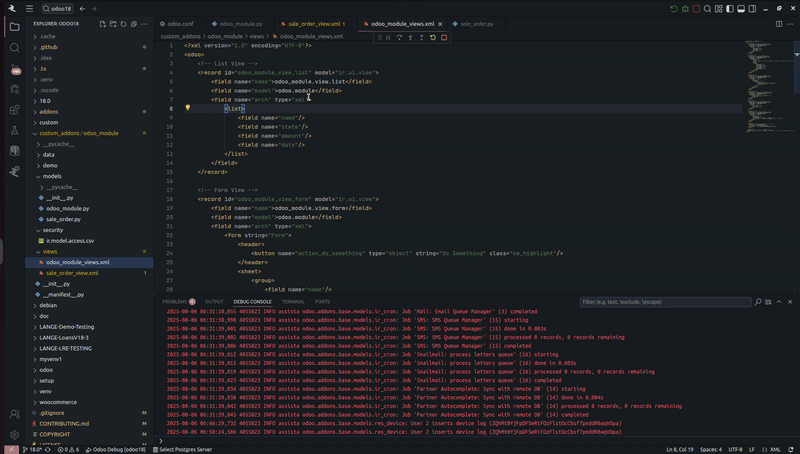Click the red stop icon in title bar
The image size is (800, 454).
pos(696,9)
